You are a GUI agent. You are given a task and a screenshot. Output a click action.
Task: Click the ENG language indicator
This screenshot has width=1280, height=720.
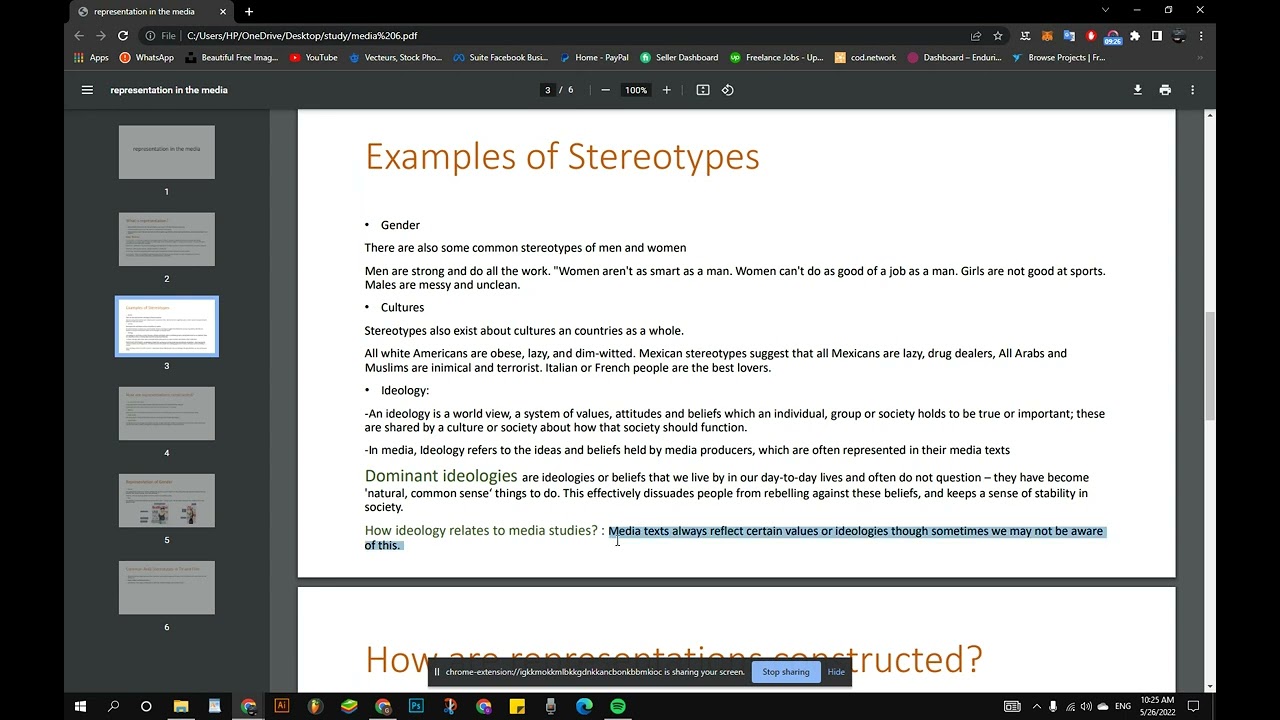1123,706
